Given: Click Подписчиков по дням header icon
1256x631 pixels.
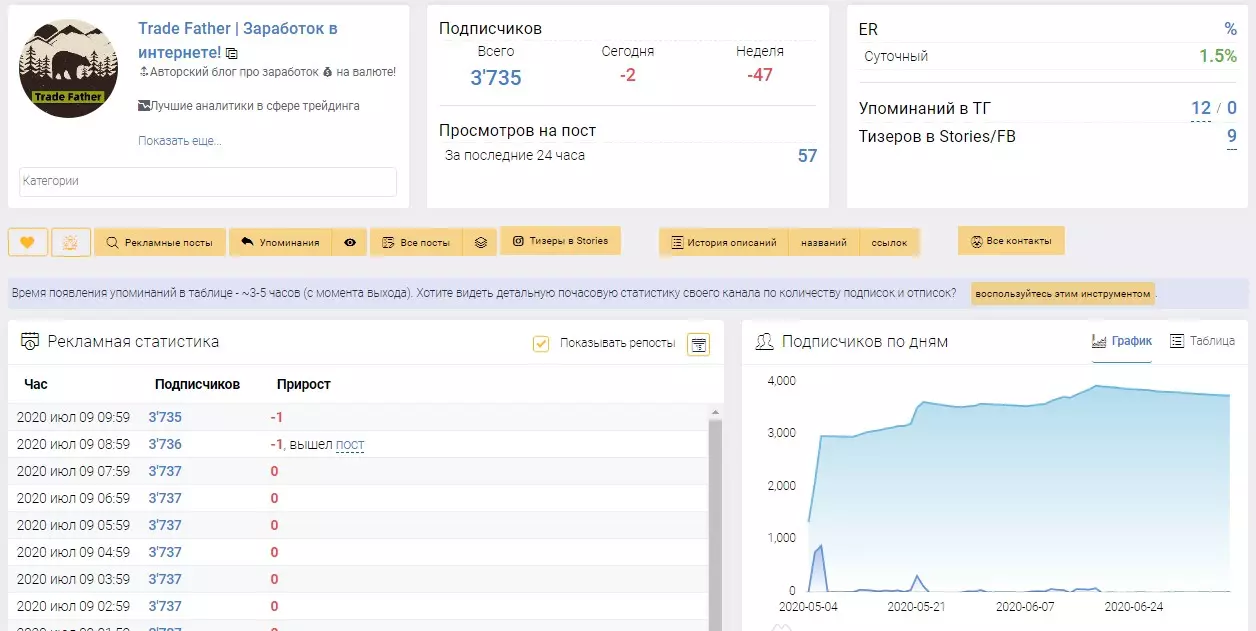Looking at the screenshot, I should click(x=765, y=342).
